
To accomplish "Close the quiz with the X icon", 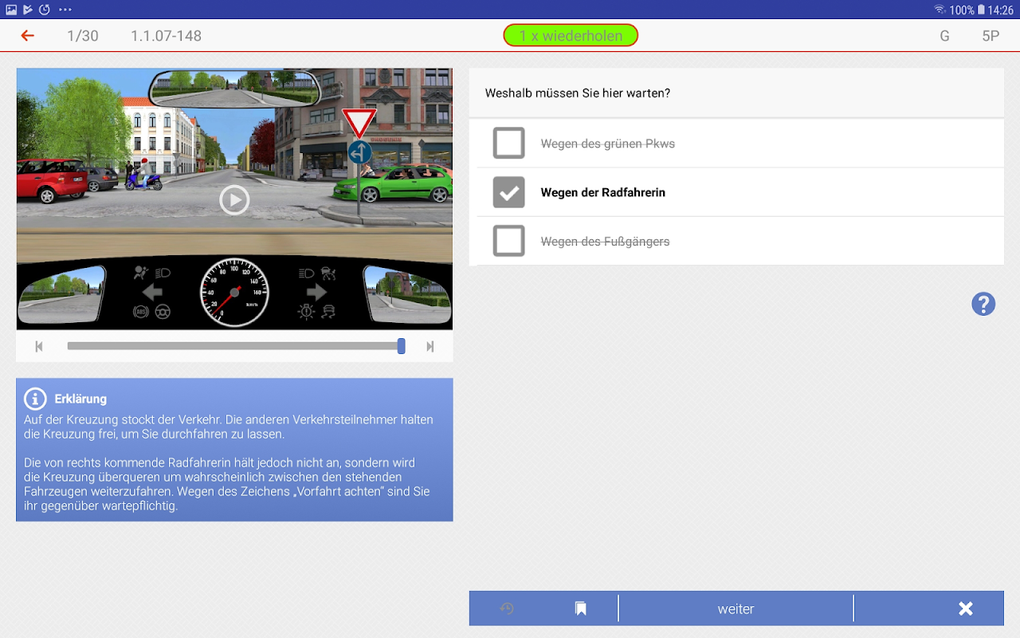I will [965, 609].
